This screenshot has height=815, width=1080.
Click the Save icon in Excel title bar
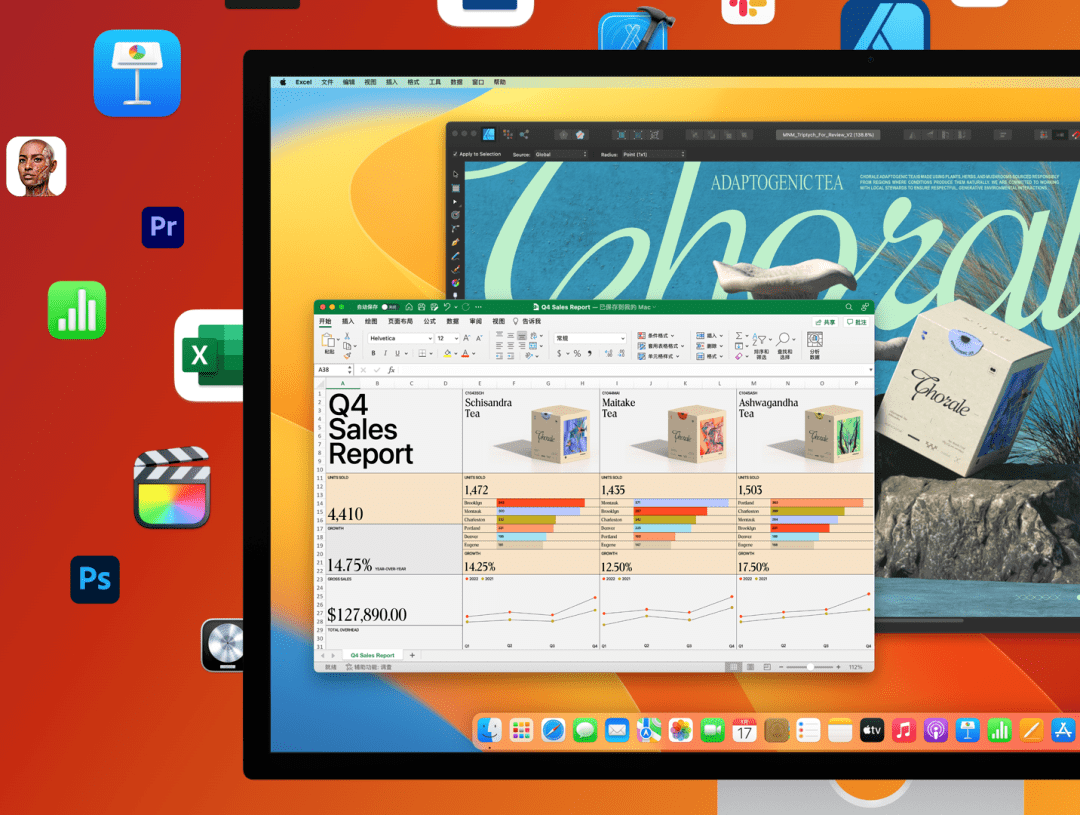(x=422, y=307)
